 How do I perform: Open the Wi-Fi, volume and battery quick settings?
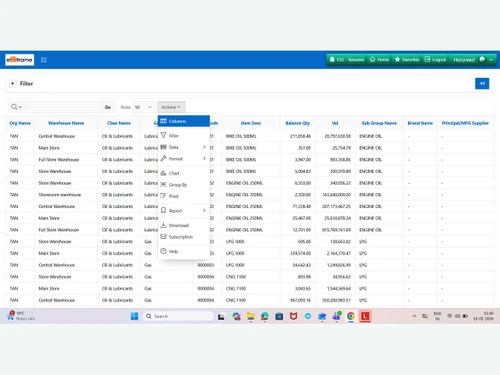click(x=457, y=316)
